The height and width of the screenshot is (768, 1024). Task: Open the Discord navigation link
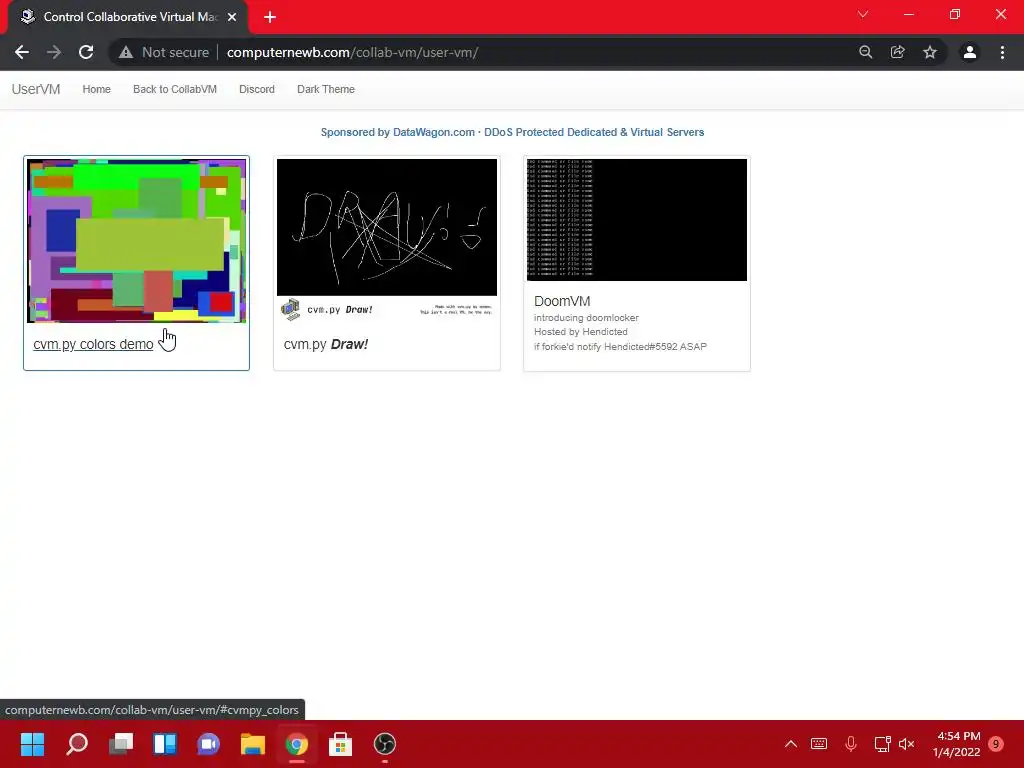pyautogui.click(x=257, y=89)
